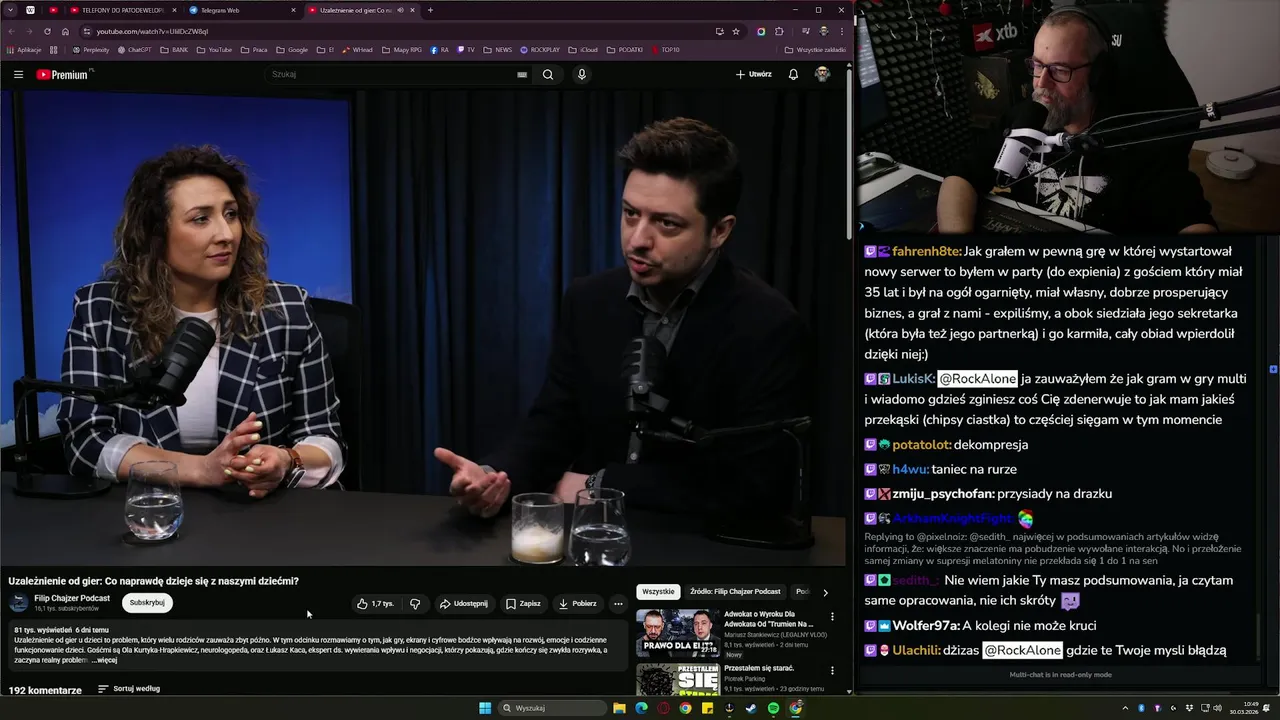Open the NEWS bookmarks folder
Screen dimensions: 1280x720
[497, 49]
